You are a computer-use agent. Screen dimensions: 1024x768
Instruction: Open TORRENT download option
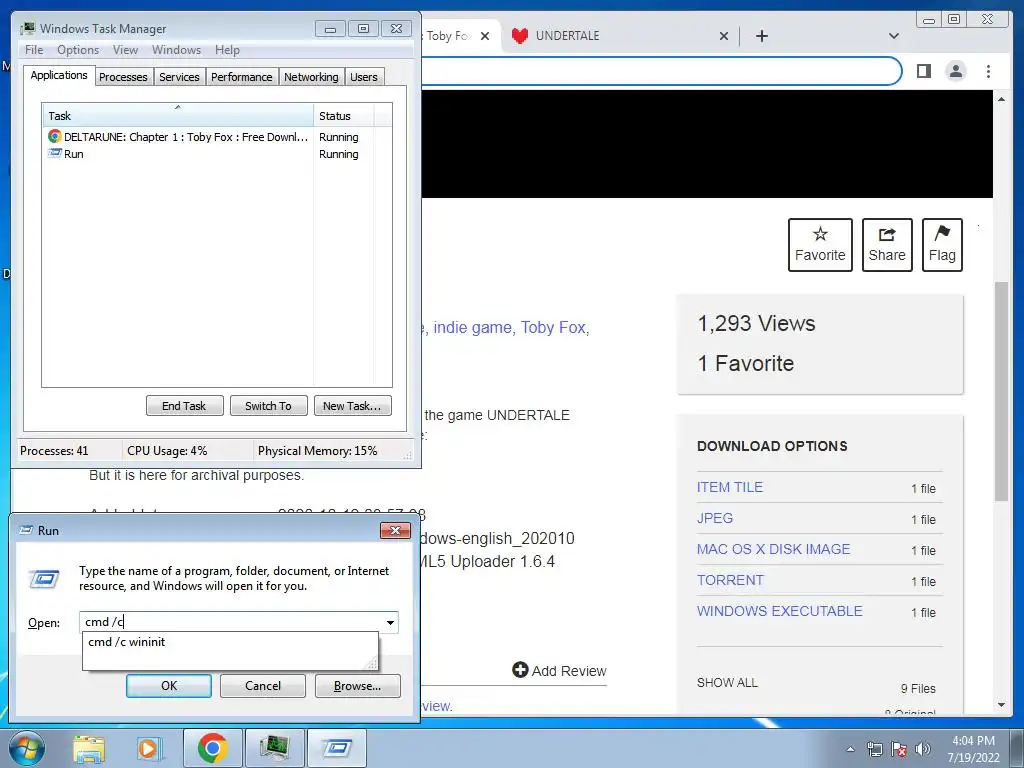729,581
